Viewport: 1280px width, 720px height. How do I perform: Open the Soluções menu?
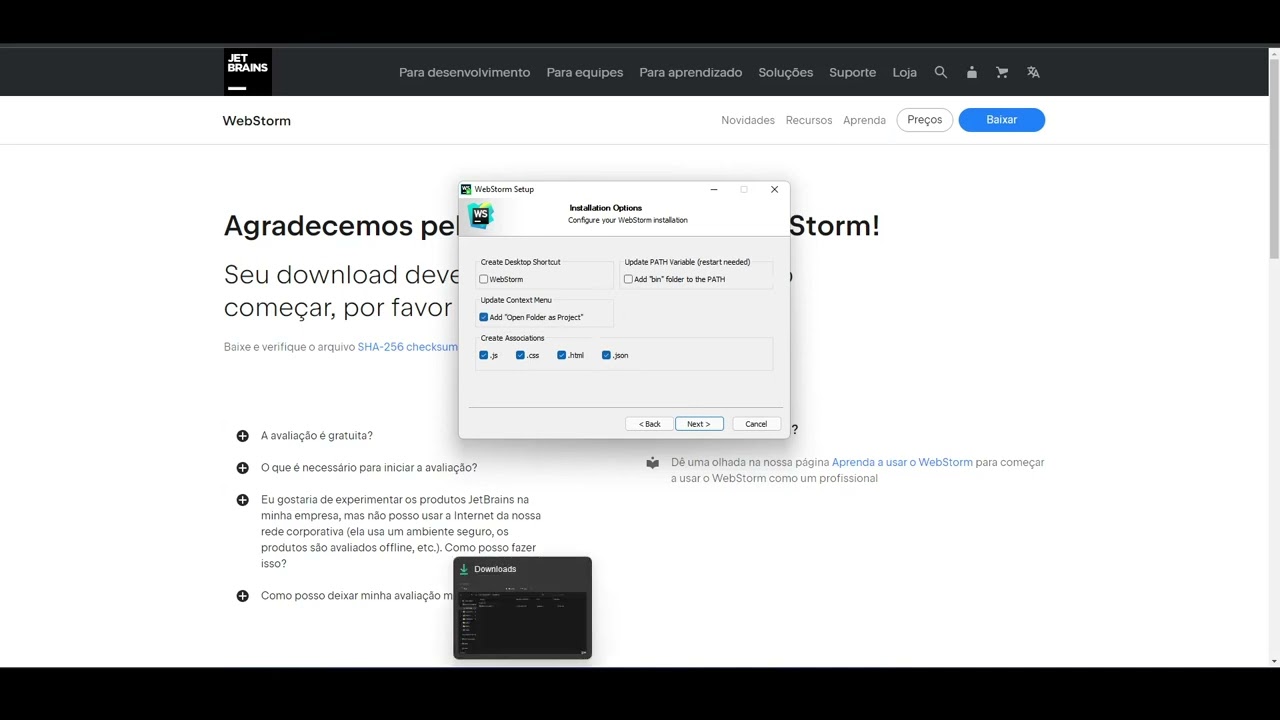(786, 72)
